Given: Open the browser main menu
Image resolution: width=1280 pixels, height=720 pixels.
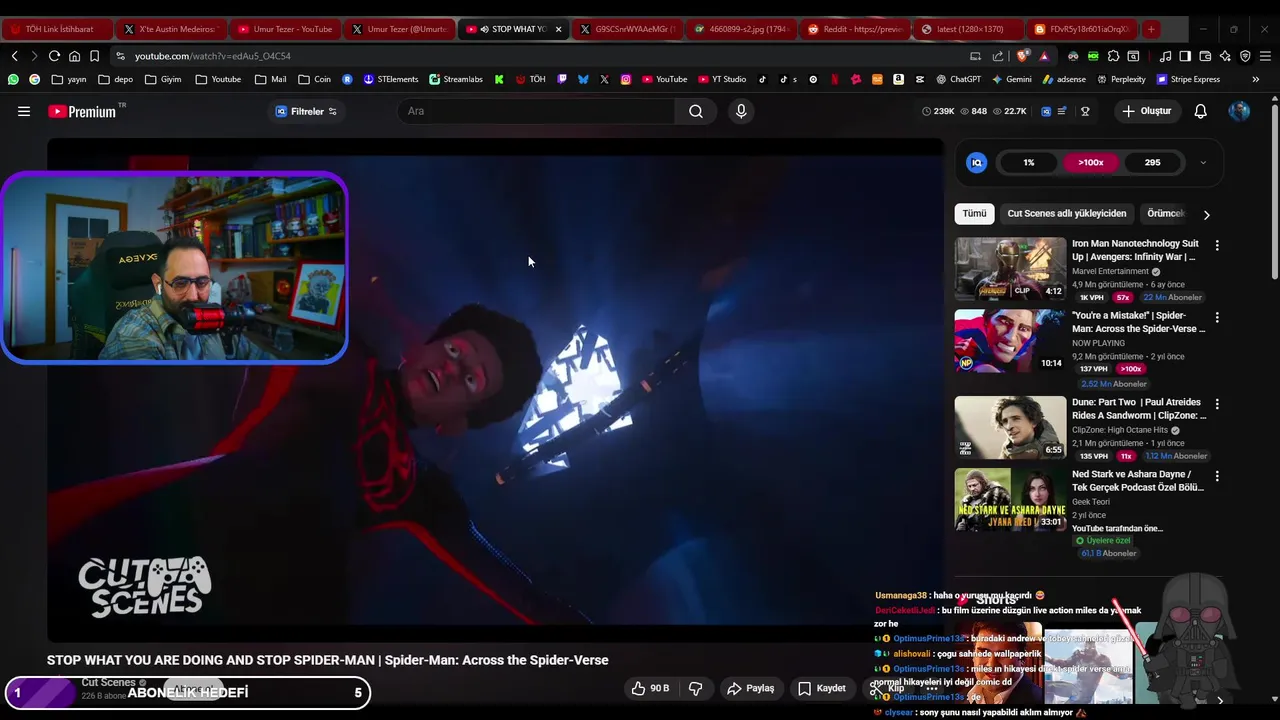Looking at the screenshot, I should (x=1265, y=56).
